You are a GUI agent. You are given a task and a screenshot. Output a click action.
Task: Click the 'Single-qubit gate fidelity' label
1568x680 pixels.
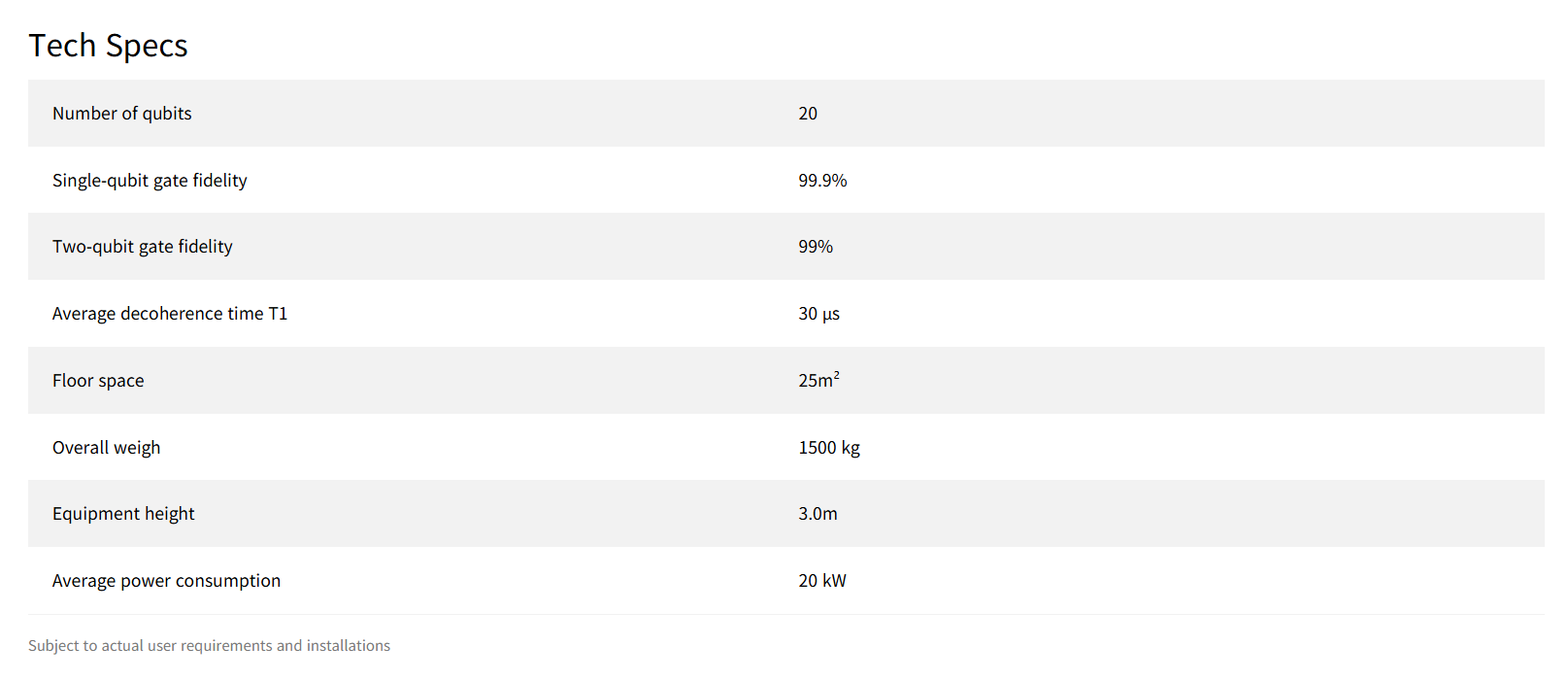[x=150, y=181]
